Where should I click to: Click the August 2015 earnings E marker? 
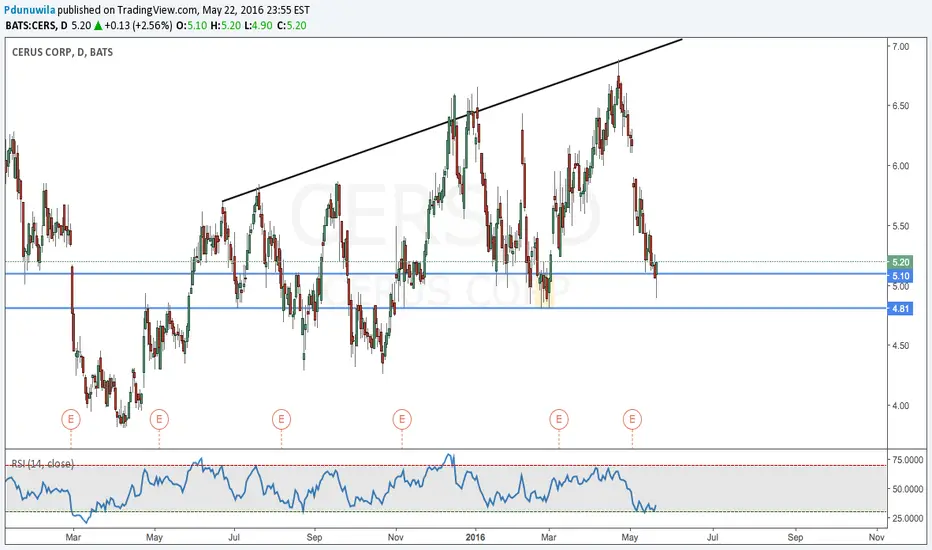[281, 419]
